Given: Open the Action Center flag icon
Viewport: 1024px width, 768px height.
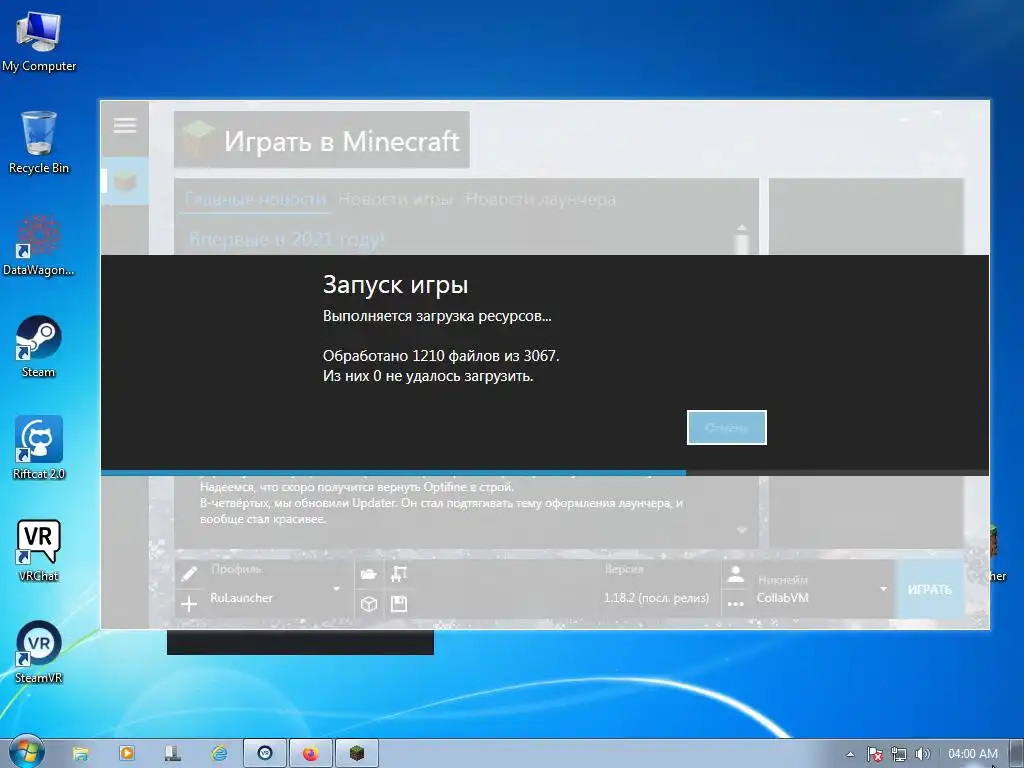Looking at the screenshot, I should (875, 754).
